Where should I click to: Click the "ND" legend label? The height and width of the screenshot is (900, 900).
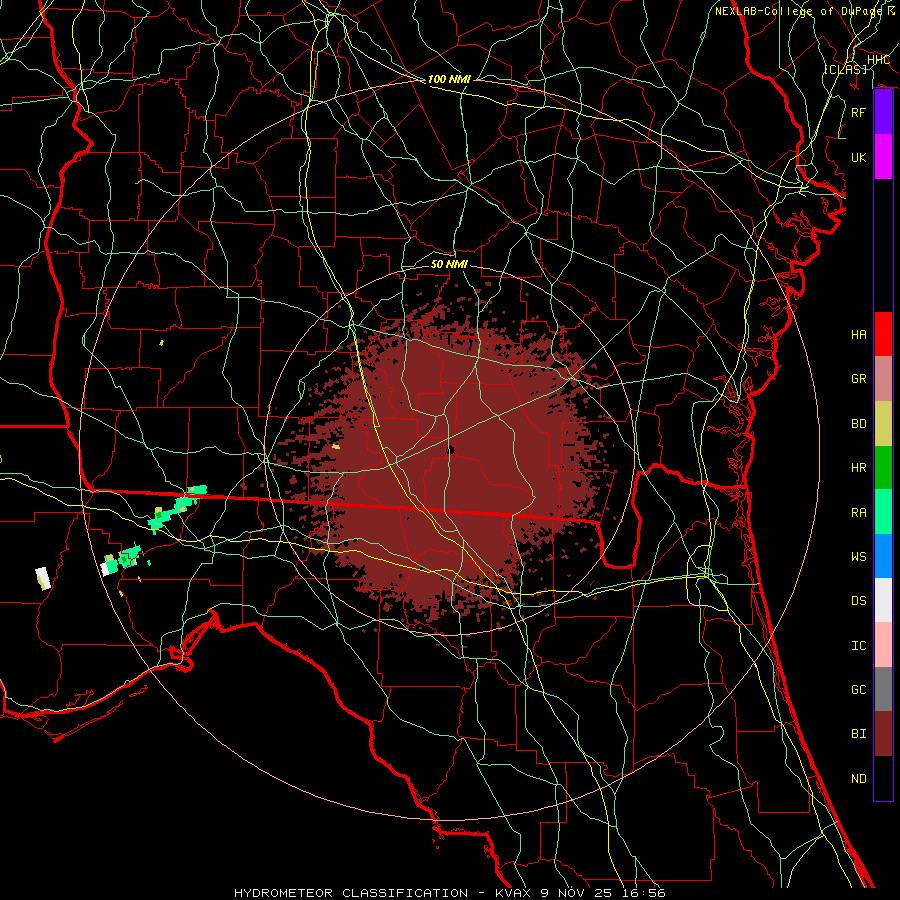pyautogui.click(x=859, y=779)
